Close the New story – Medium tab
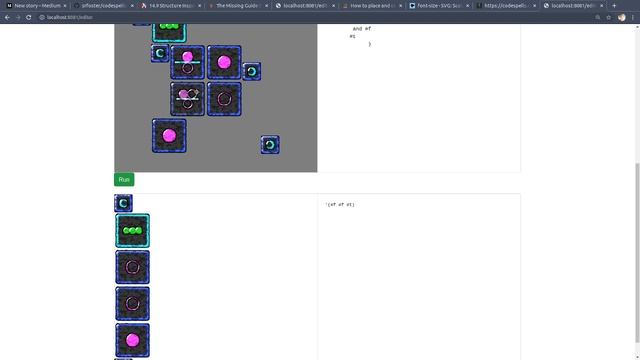The image size is (640, 360). click(64, 6)
